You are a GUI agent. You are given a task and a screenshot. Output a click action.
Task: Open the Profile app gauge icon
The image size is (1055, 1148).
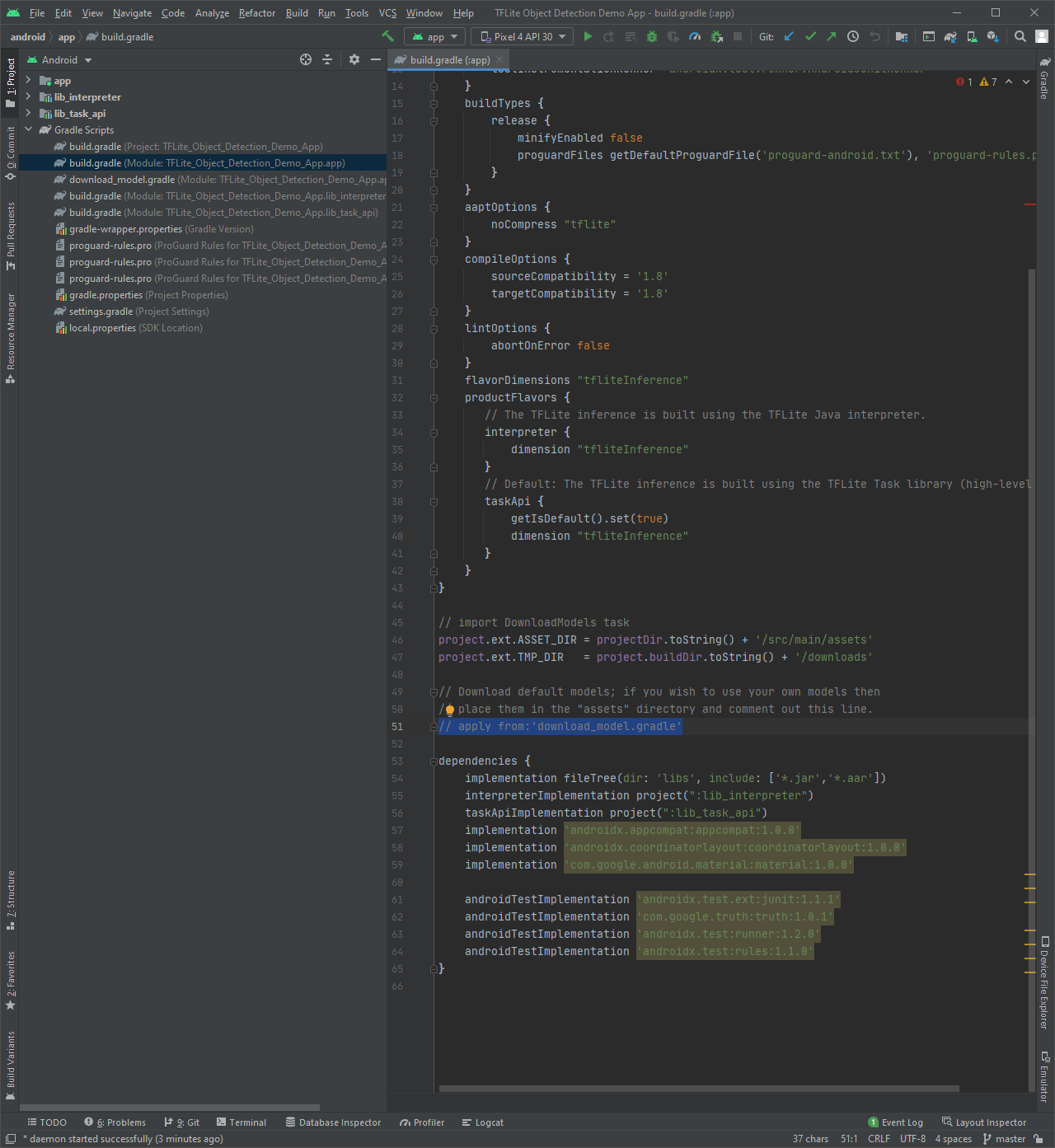695,36
